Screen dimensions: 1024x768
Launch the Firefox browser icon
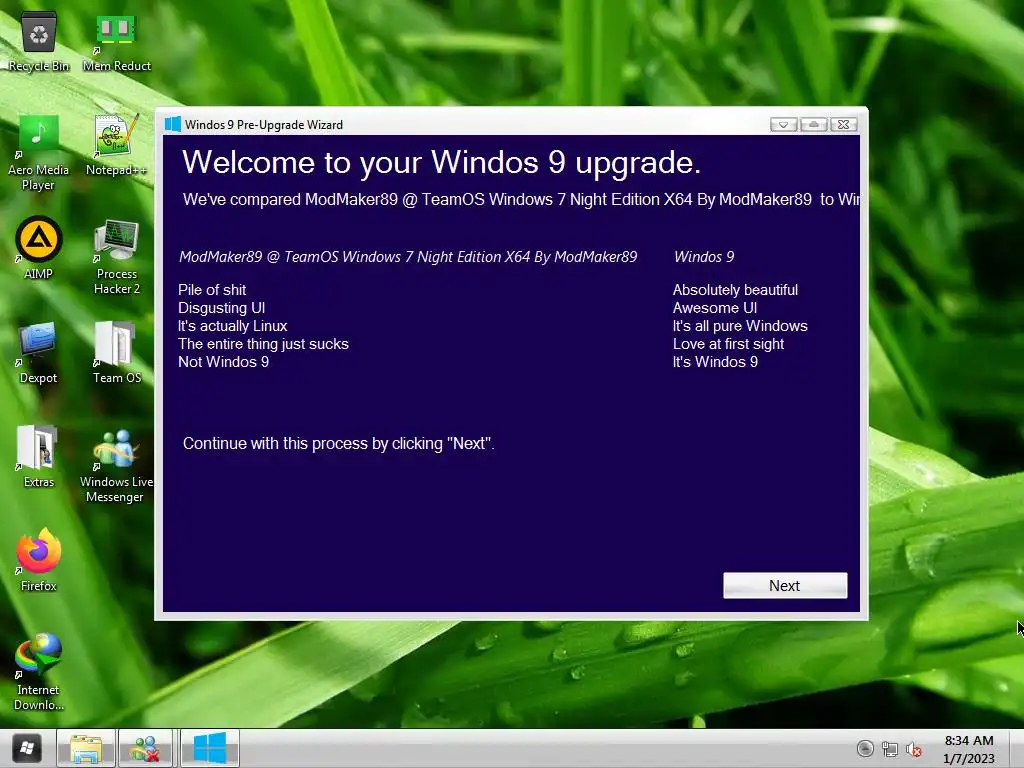point(39,560)
